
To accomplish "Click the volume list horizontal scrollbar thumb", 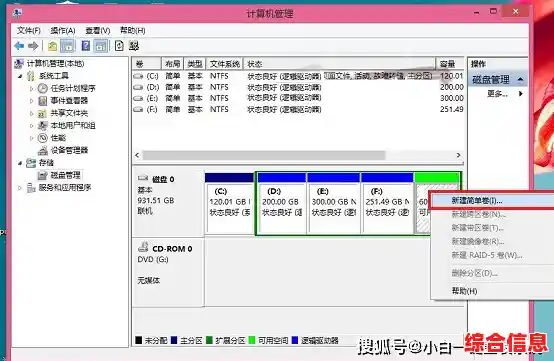I will tap(264, 155).
